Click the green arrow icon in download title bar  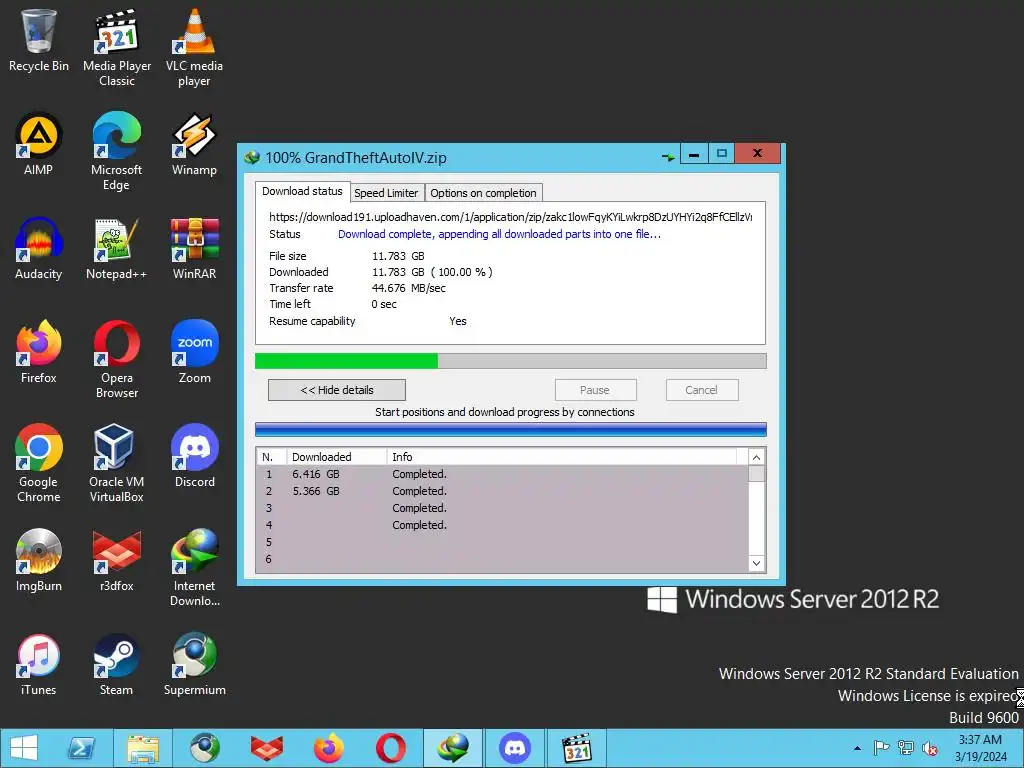(x=667, y=157)
